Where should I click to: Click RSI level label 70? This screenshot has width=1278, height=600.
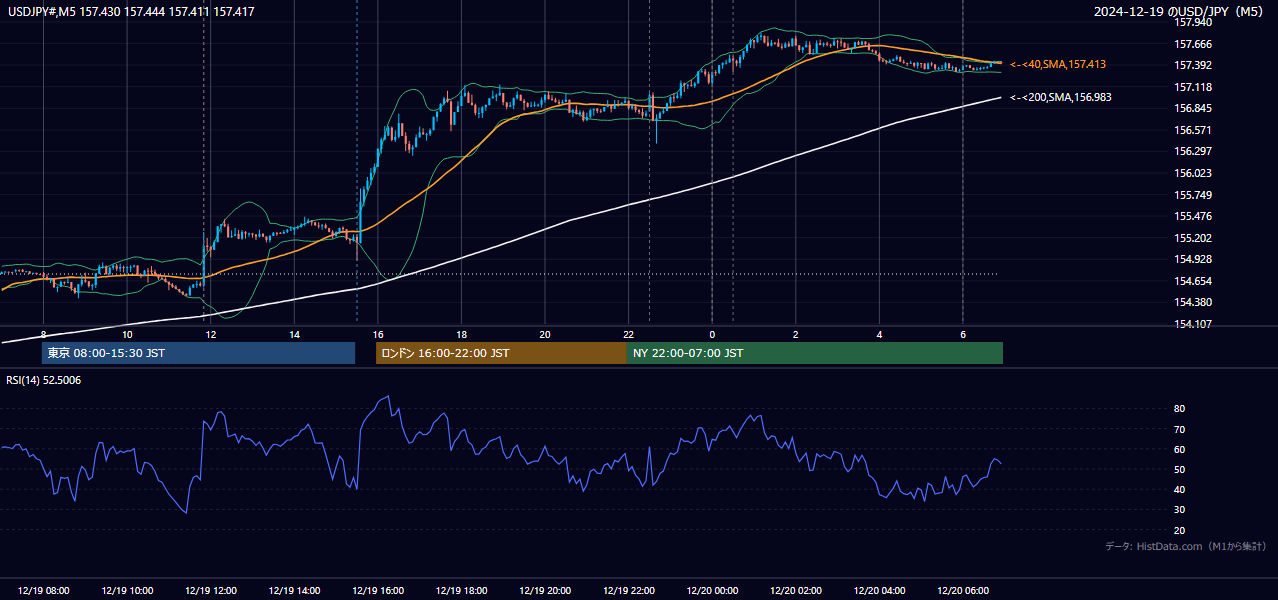coord(1180,429)
